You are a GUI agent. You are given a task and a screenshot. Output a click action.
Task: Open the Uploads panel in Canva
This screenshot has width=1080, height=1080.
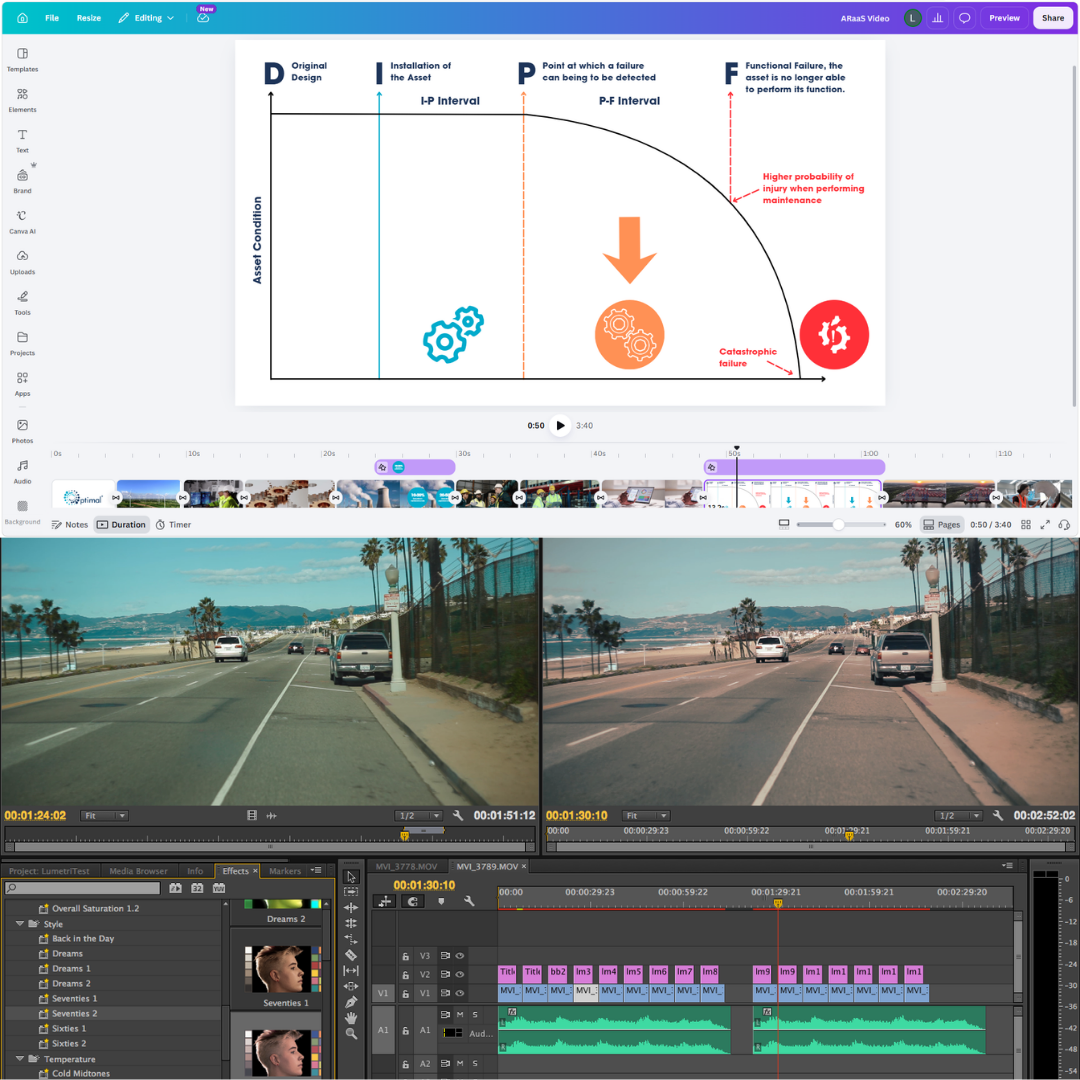click(22, 262)
